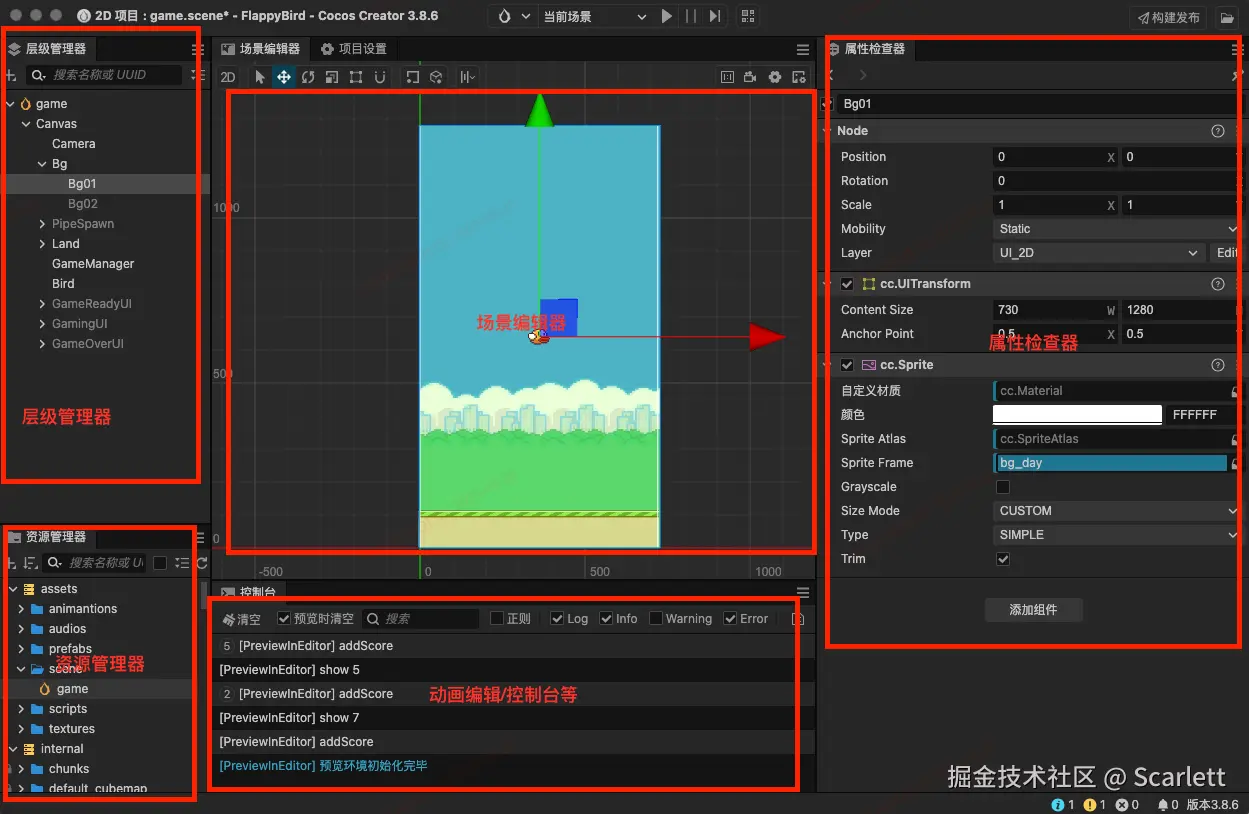The width and height of the screenshot is (1249, 814).
Task: Click the 清空 clear console button
Action: pyautogui.click(x=241, y=619)
